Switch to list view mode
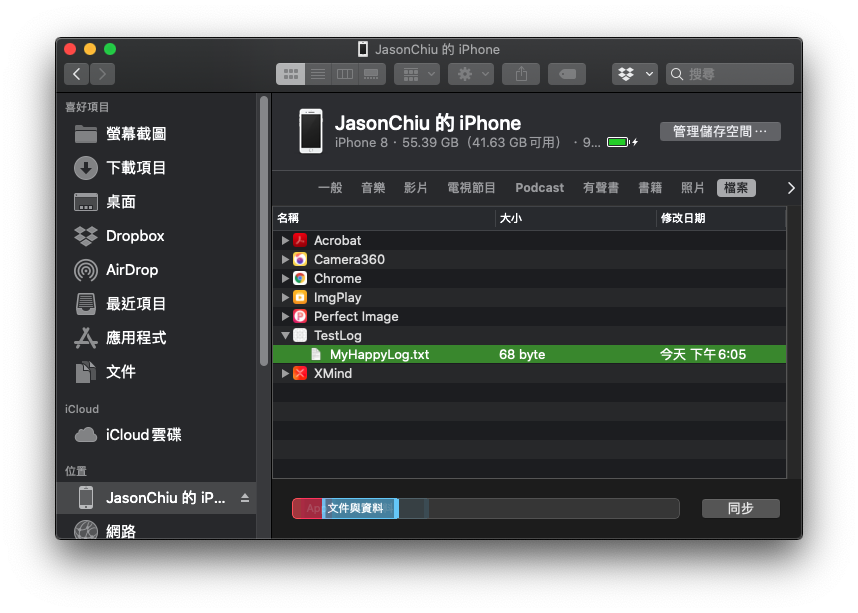The width and height of the screenshot is (858, 613). click(x=318, y=74)
